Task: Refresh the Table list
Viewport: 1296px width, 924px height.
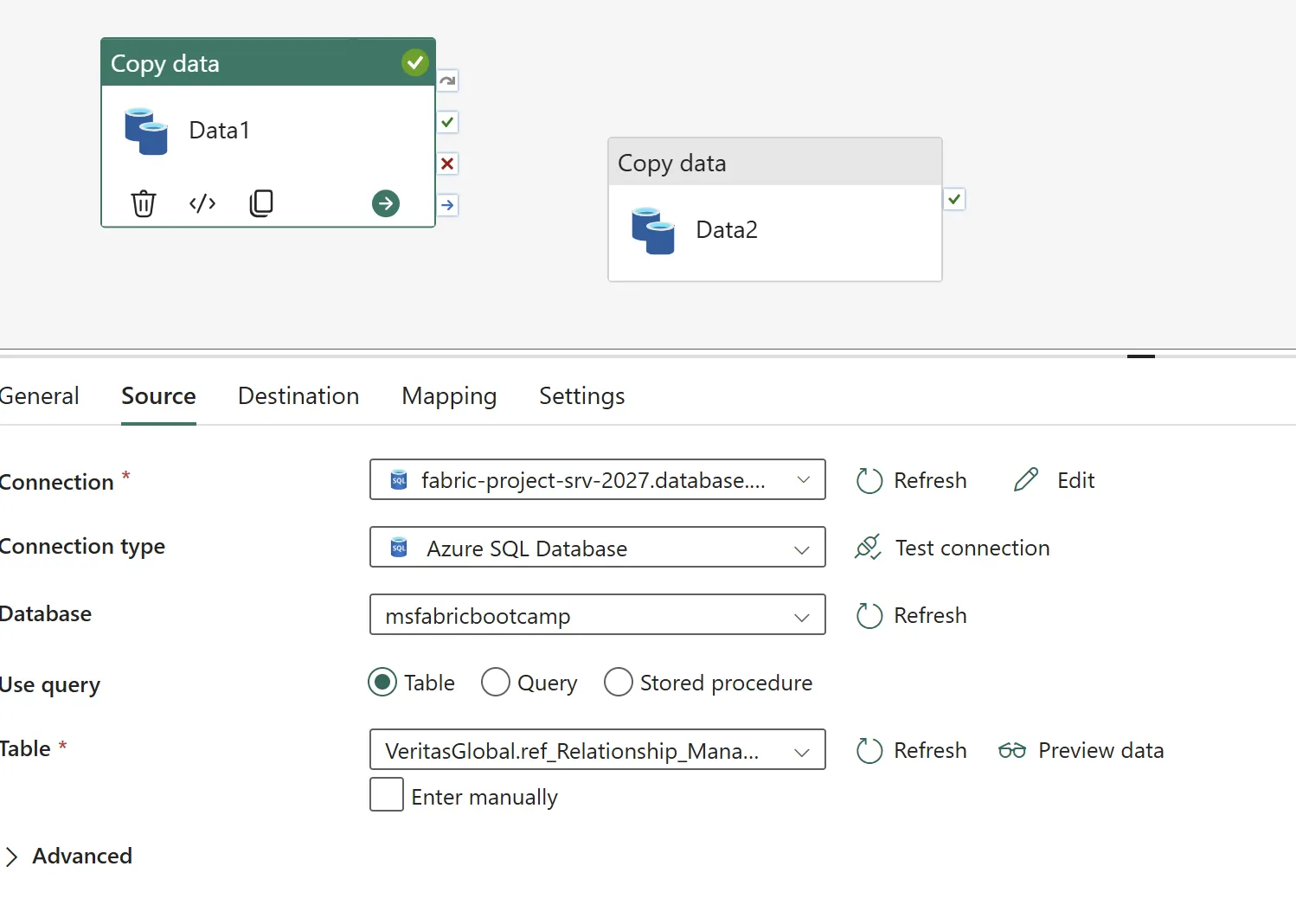Action: coord(912,750)
